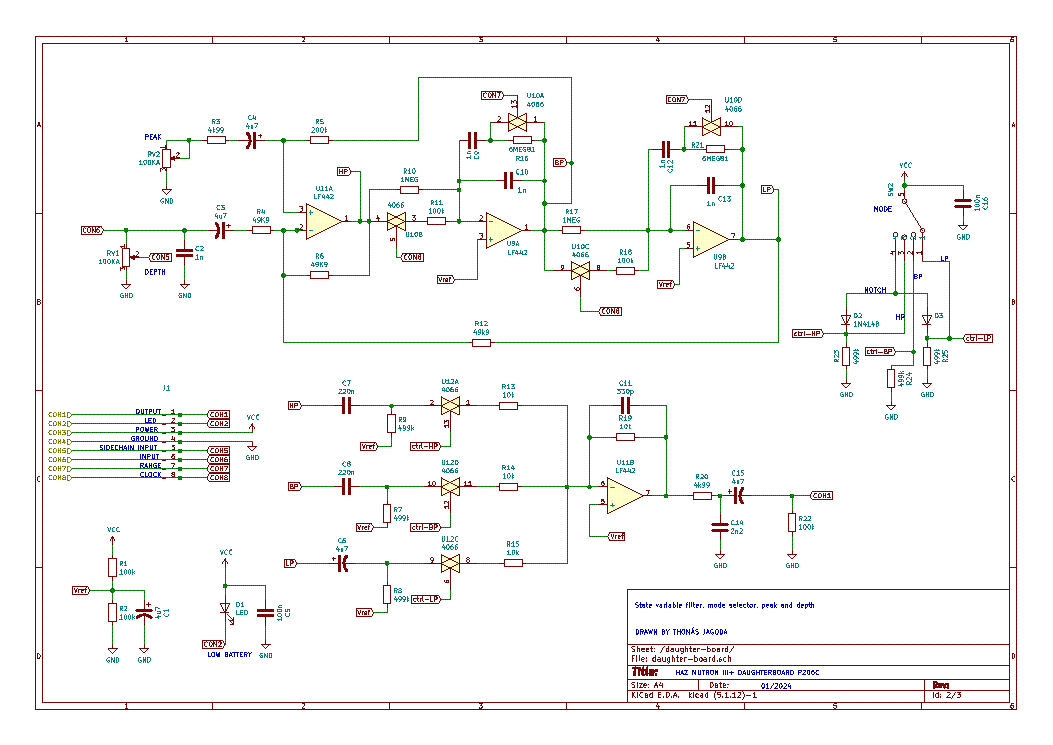The width and height of the screenshot is (1053, 745).
Task: Select the blue PEAK annotation text
Action: click(153, 137)
